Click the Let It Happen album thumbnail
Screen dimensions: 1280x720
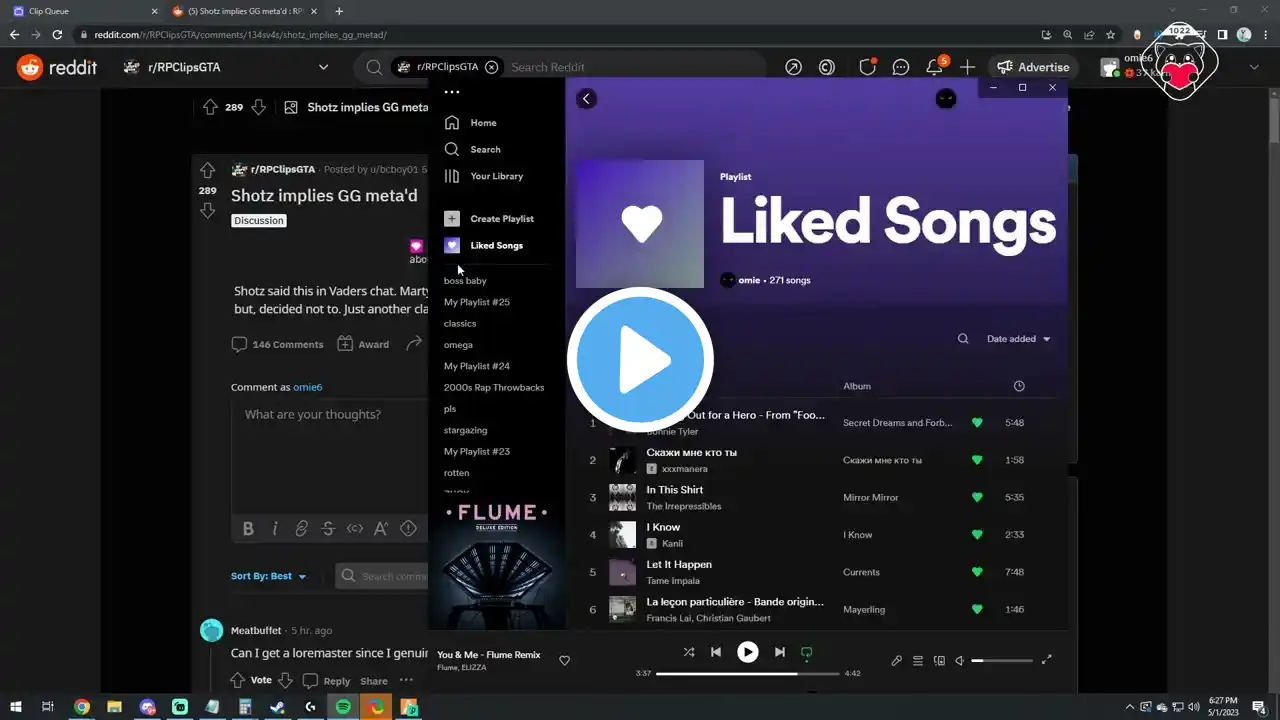(623, 572)
